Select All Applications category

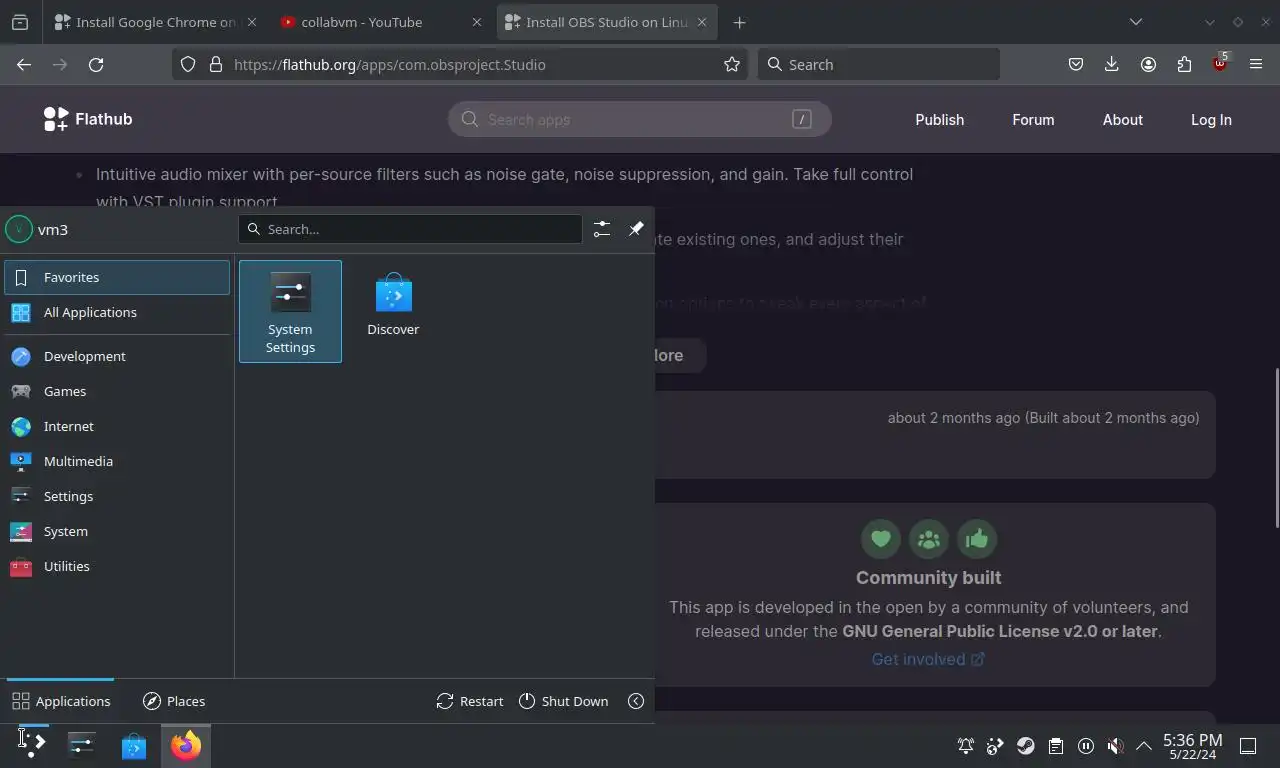[117, 312]
